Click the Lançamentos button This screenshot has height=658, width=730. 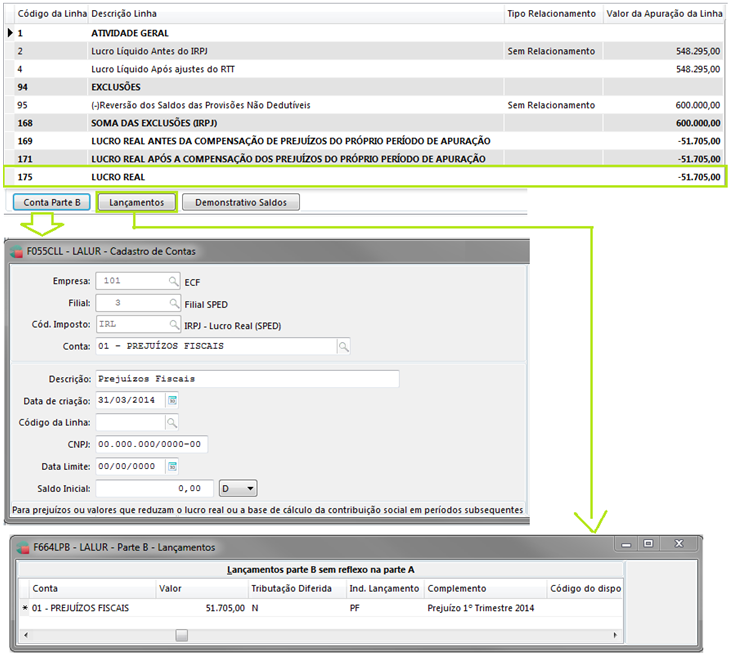click(x=136, y=203)
